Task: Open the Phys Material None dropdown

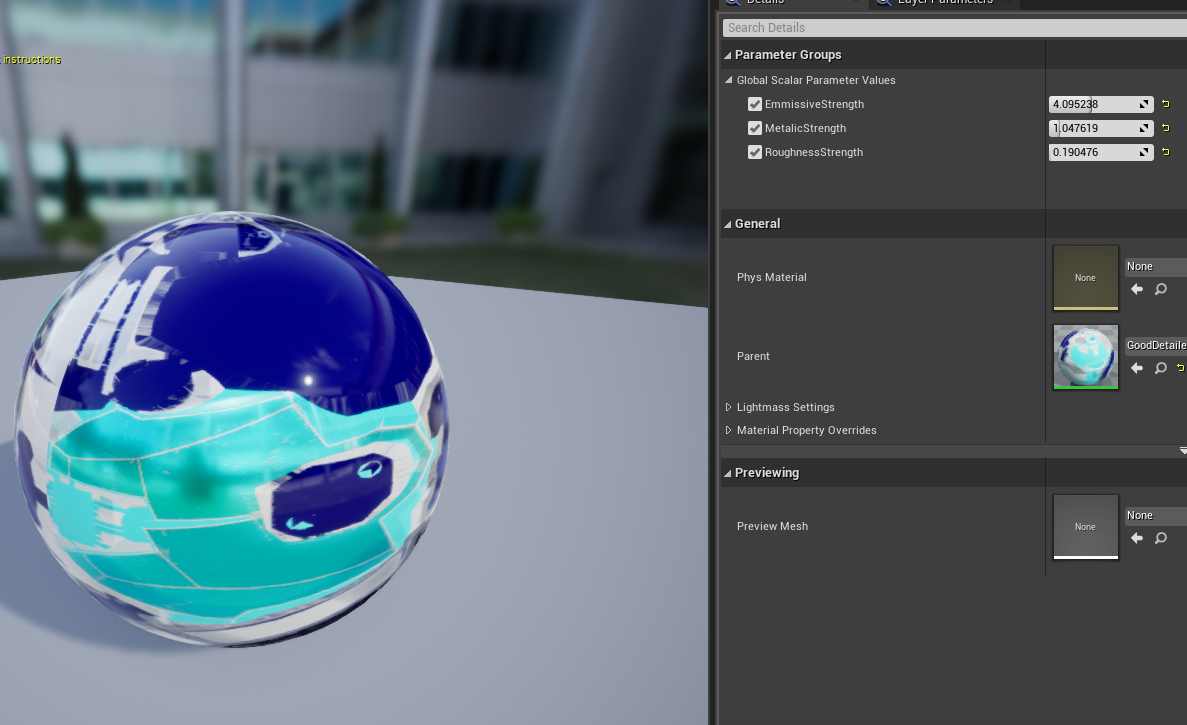Action: click(1155, 266)
